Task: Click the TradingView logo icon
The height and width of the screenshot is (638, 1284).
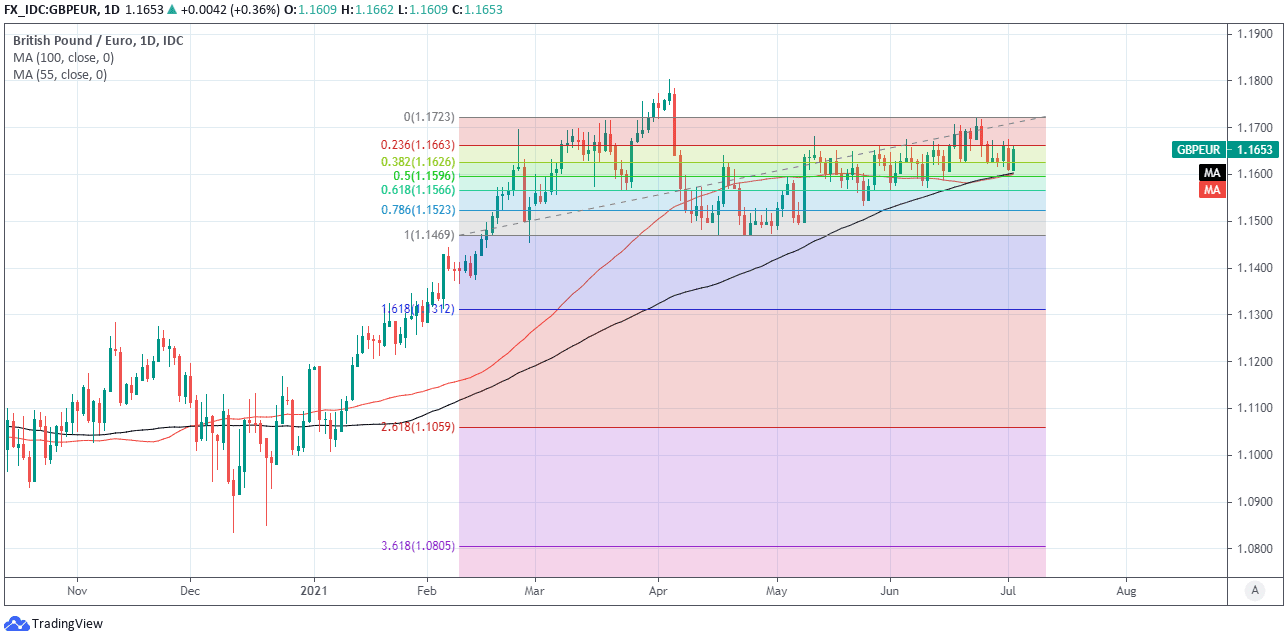Action: [19, 624]
